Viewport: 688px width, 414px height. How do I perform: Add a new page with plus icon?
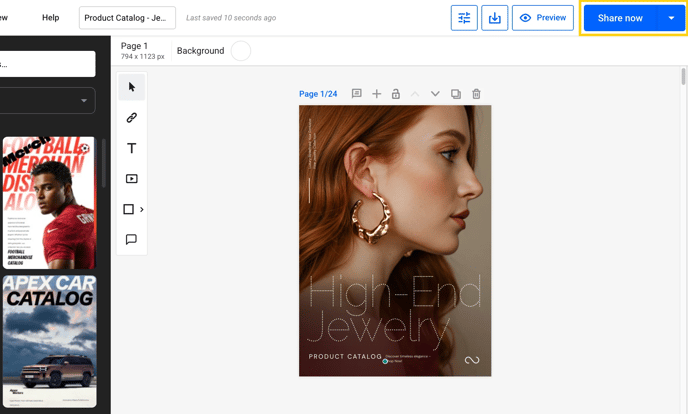[x=377, y=94]
